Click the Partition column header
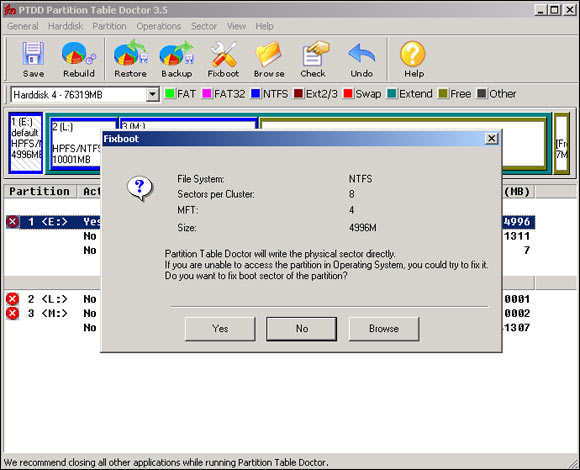The image size is (580, 470). tap(40, 191)
